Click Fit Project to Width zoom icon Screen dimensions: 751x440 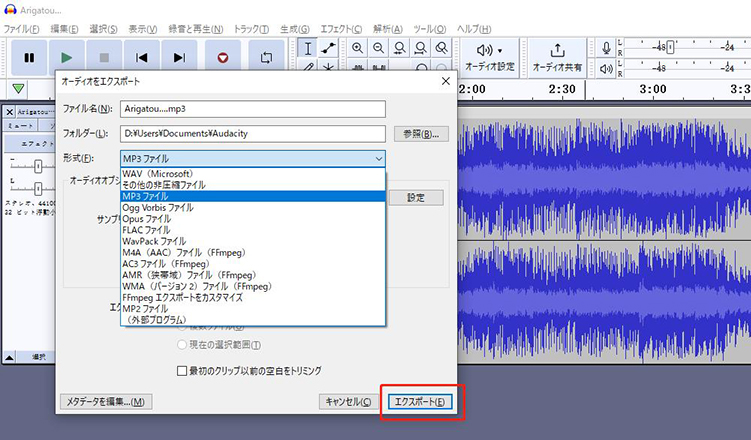(x=421, y=48)
